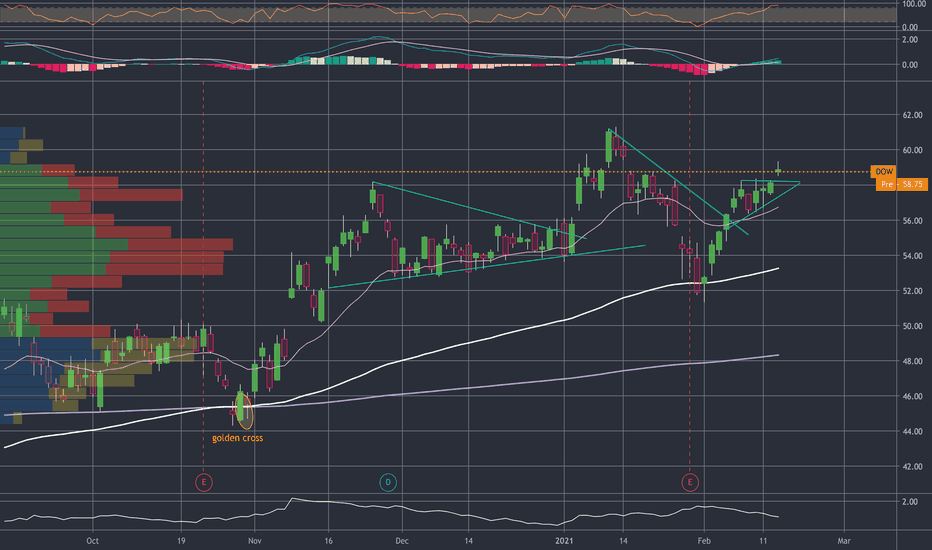932x550 pixels.
Task: Click the Nov date label on time axis
Action: [254, 540]
